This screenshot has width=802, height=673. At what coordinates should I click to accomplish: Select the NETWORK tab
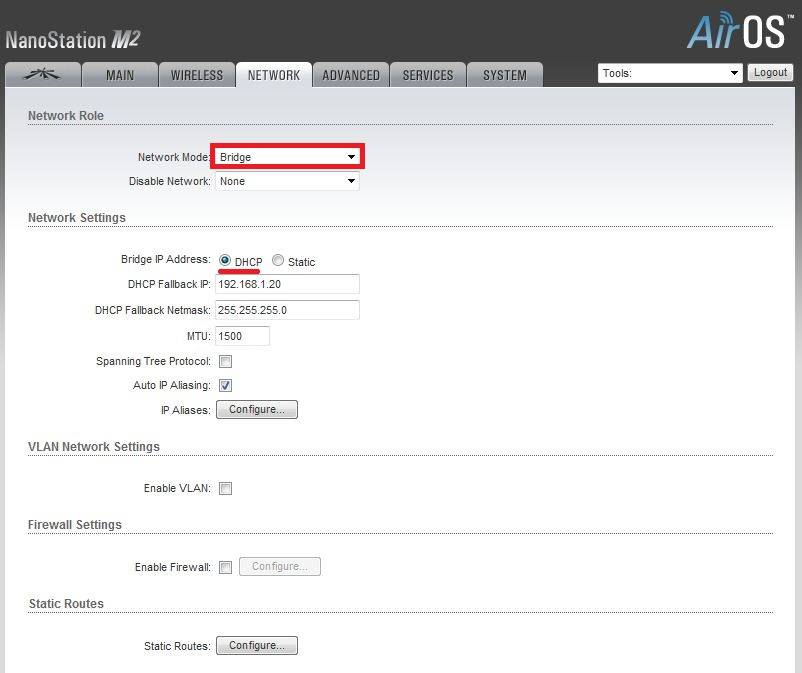[x=274, y=75]
